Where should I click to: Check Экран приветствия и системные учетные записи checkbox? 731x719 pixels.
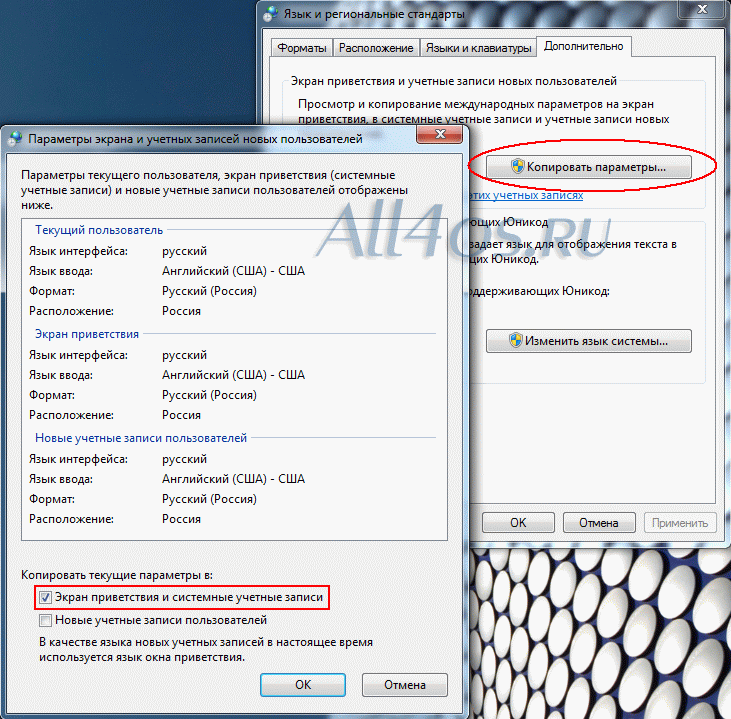45,597
